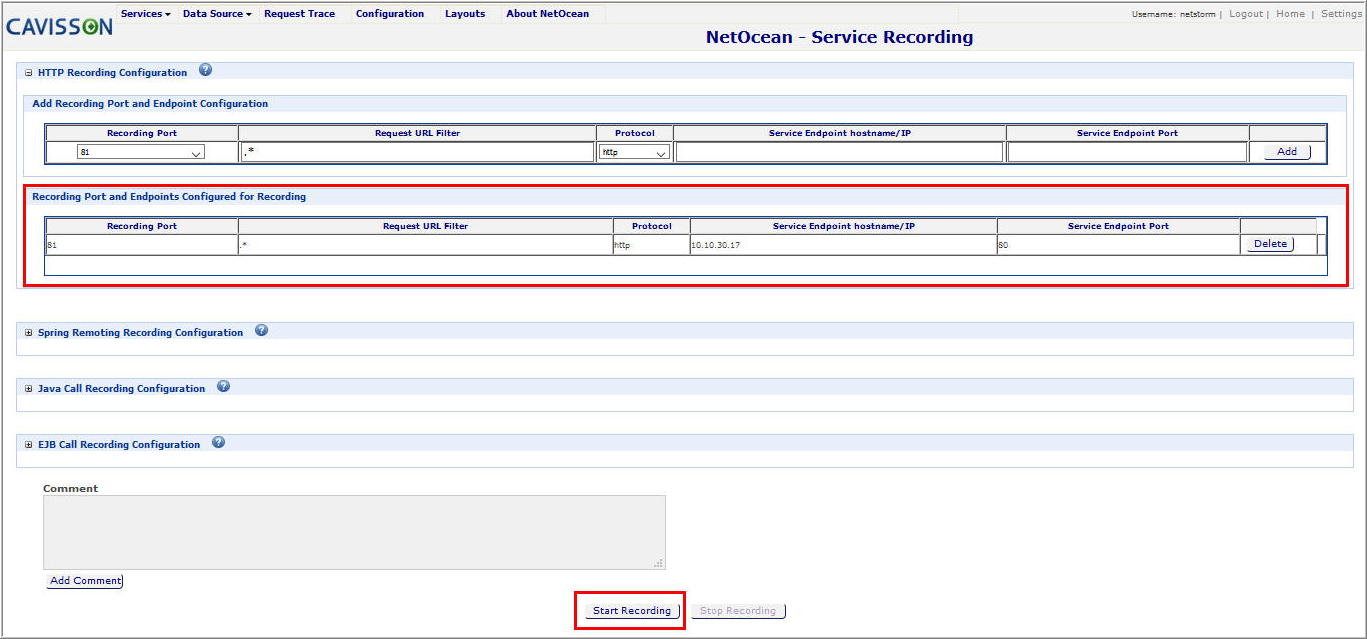Image resolution: width=1367 pixels, height=639 pixels.
Task: Open help for EJB Call Recording Configuration
Action: click(x=218, y=442)
